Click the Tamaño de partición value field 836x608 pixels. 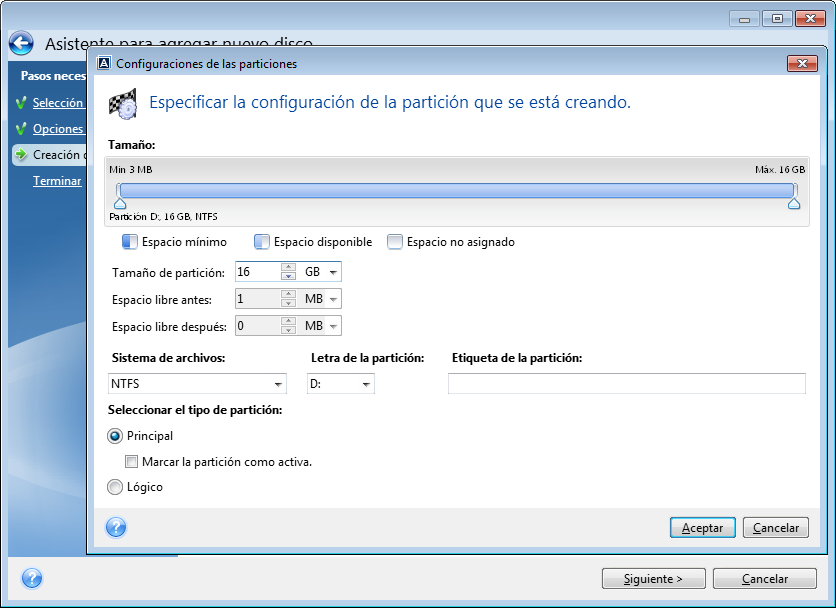(258, 272)
